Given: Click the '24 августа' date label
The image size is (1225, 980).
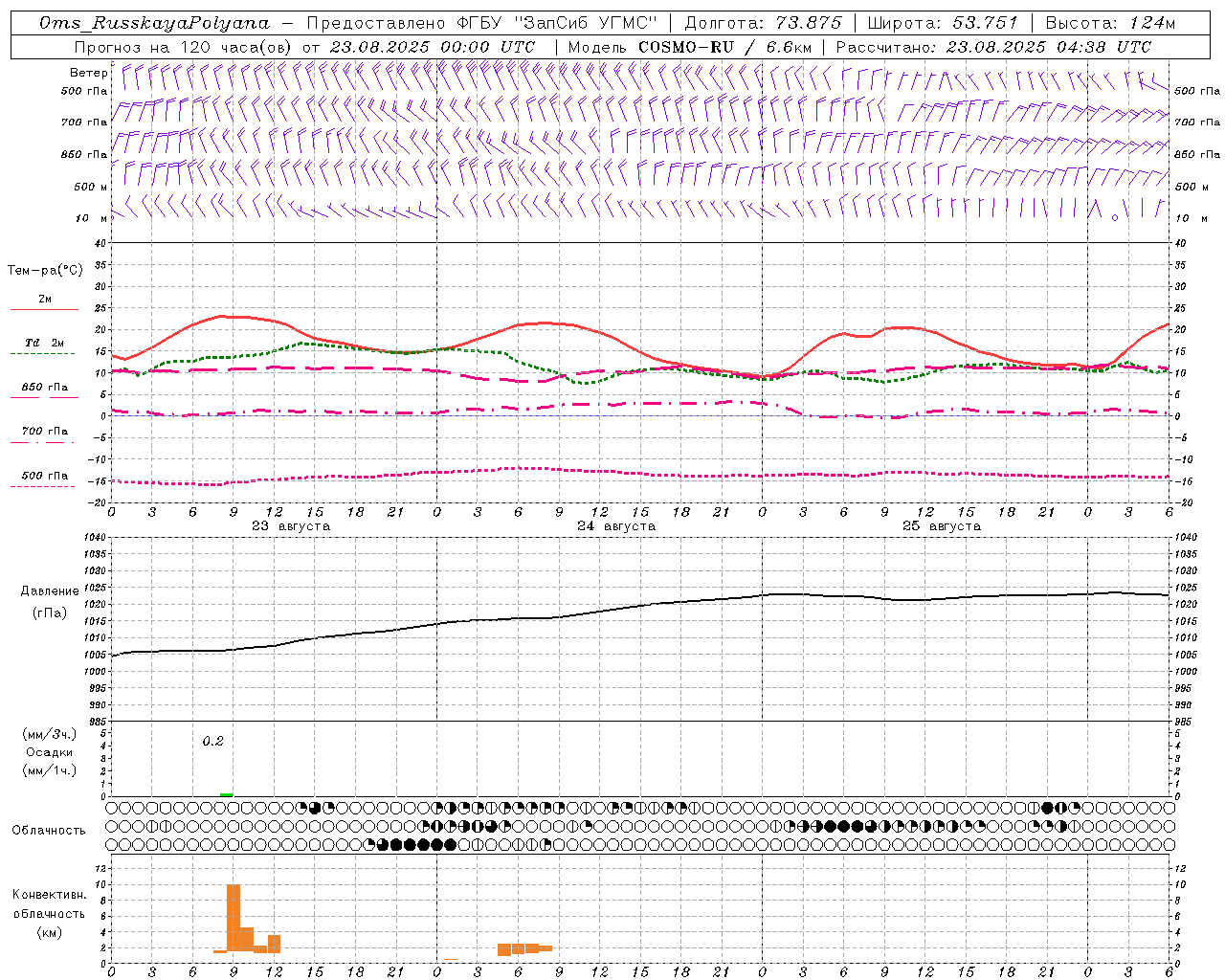Looking at the screenshot, I should 616,526.
